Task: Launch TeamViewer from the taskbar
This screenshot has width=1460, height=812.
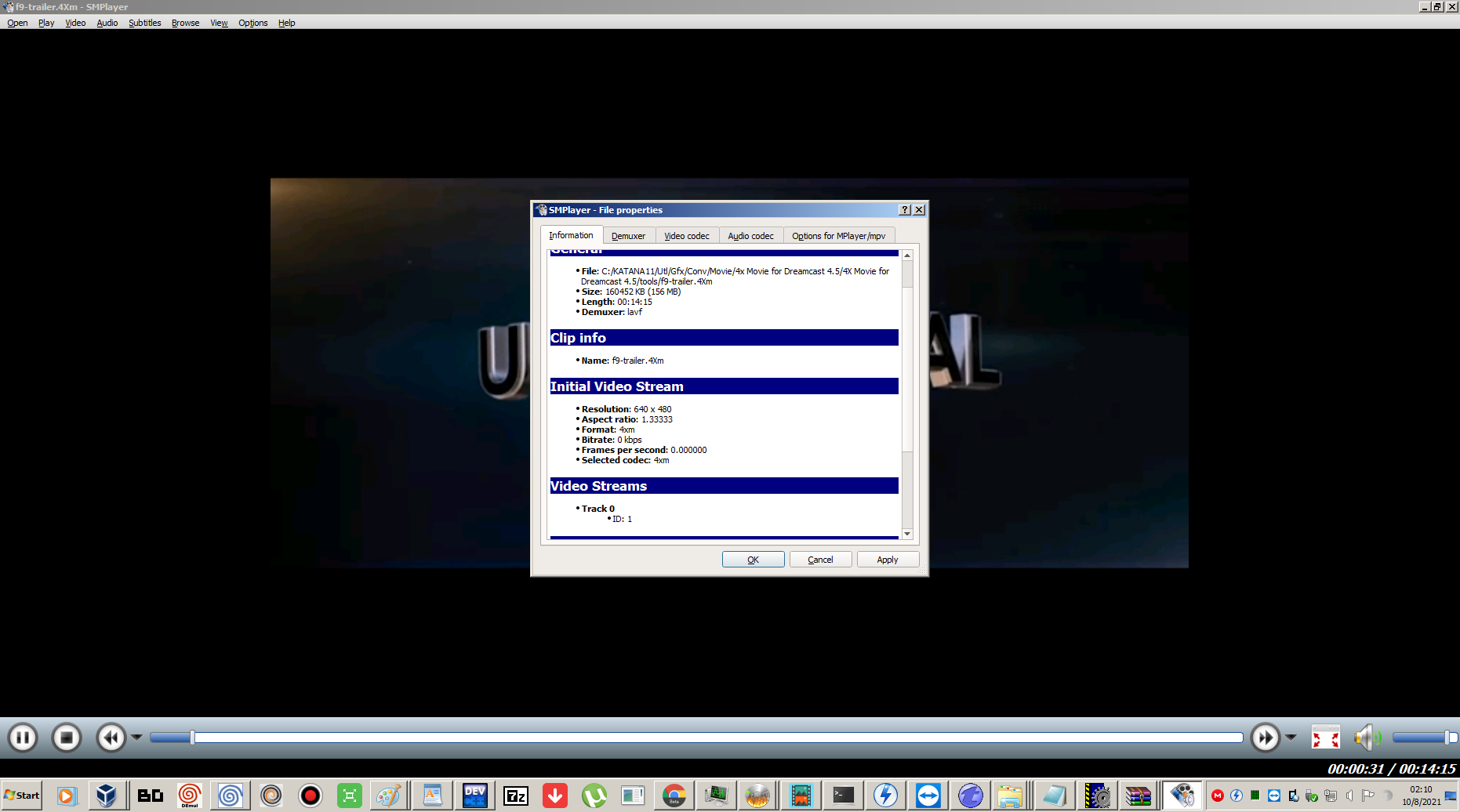Action: click(x=928, y=796)
